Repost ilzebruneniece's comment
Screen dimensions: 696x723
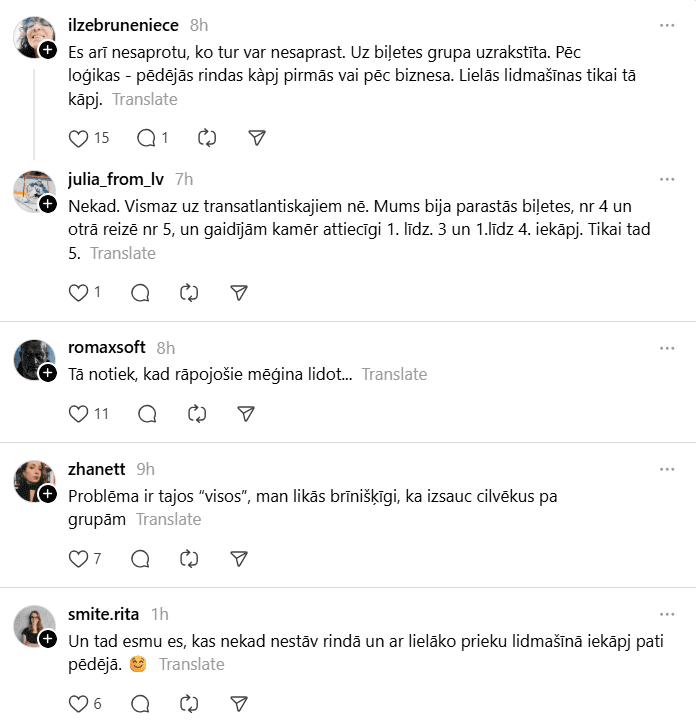click(207, 138)
